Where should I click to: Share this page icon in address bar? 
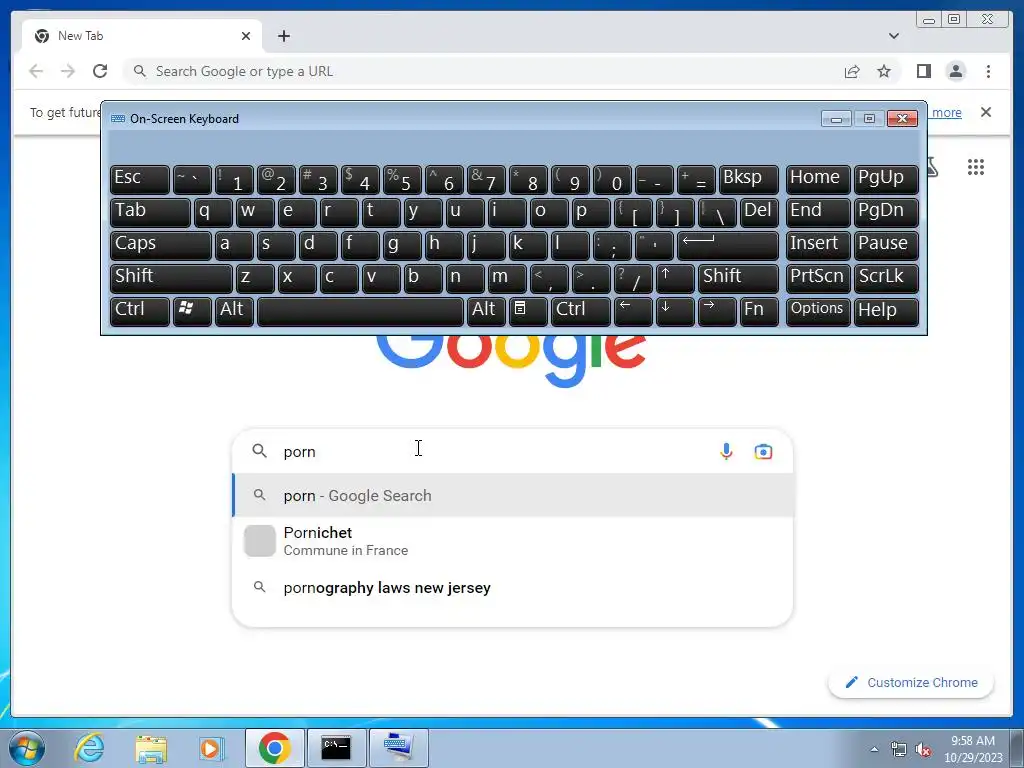tap(852, 71)
